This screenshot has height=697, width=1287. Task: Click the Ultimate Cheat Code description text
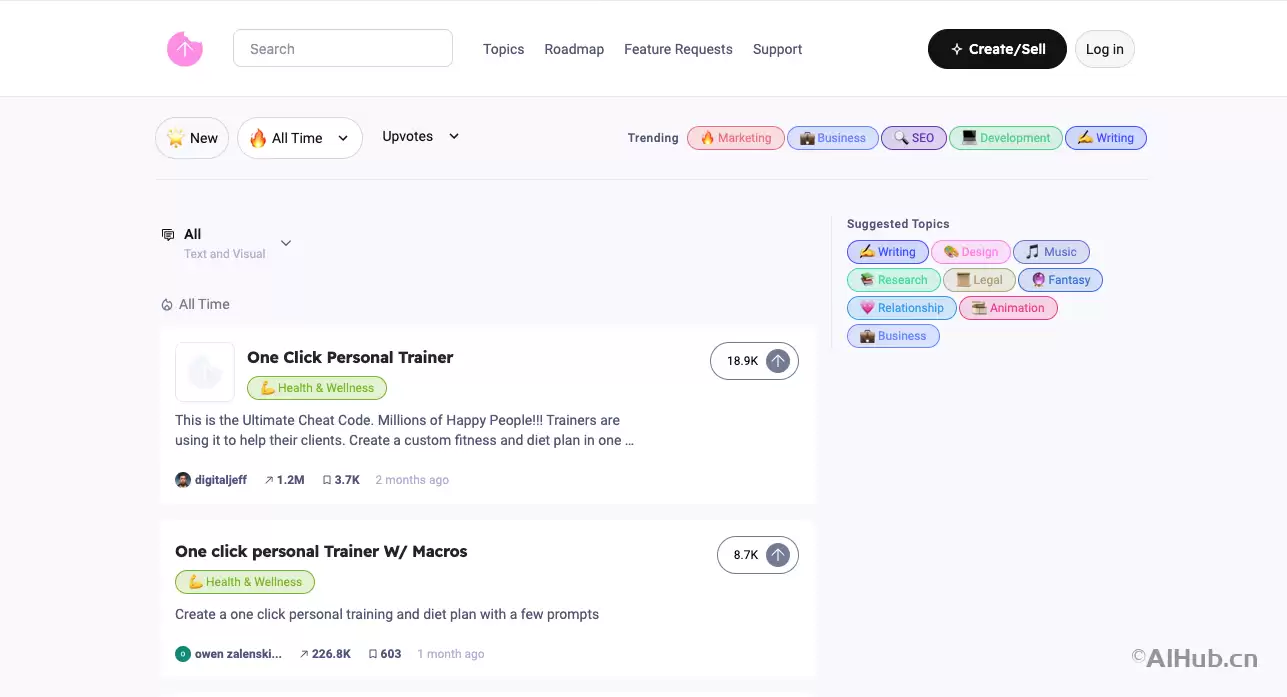pyautogui.click(x=404, y=430)
